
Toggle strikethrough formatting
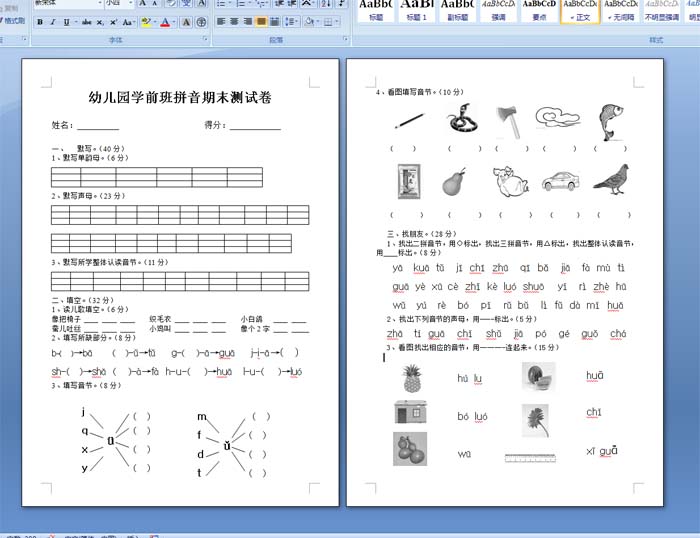click(87, 22)
